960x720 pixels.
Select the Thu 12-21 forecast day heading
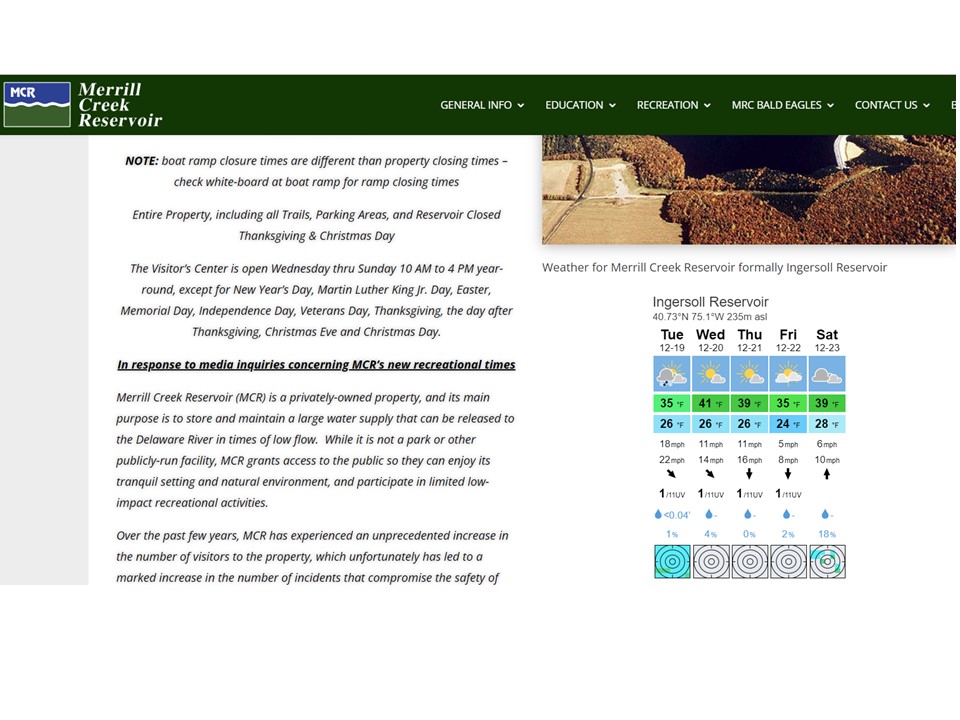(749, 340)
